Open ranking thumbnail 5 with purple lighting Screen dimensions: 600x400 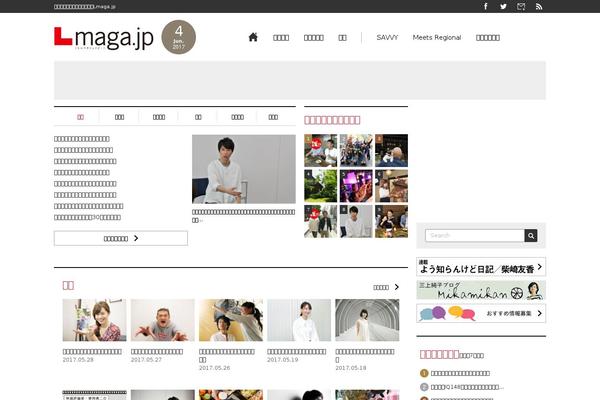[x=356, y=186]
